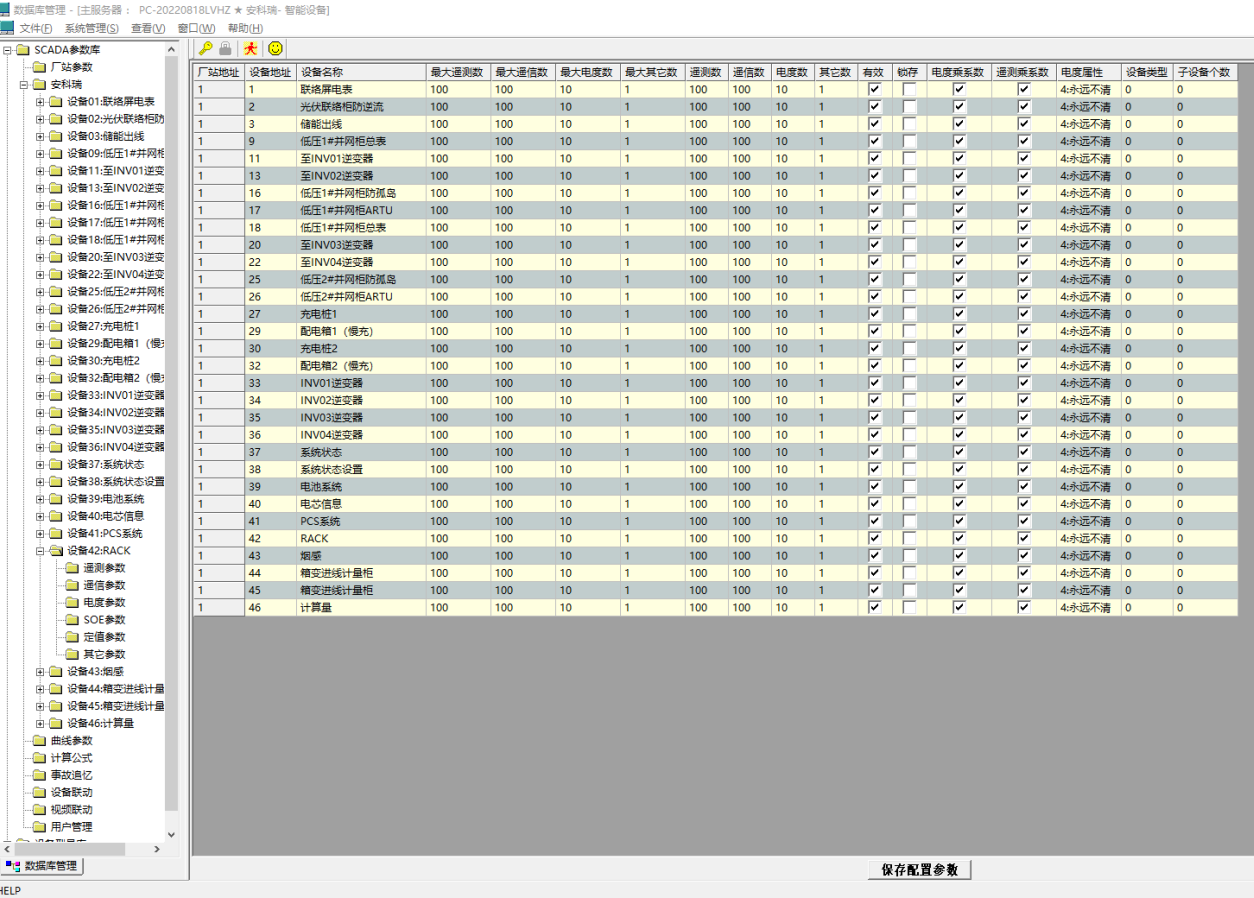This screenshot has height=898, width=1254.
Task: Click the 系统状态设置 device name cell
Action: coord(361,470)
